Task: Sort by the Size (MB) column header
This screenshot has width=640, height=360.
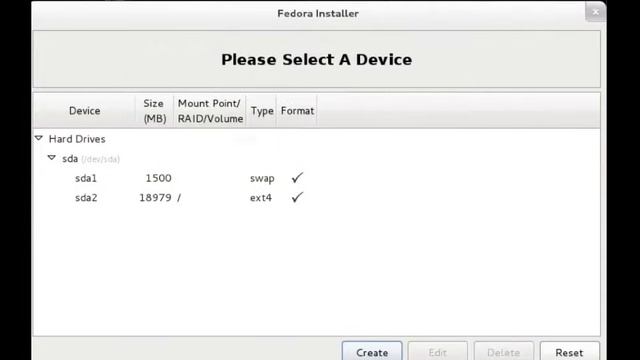Action: tap(155, 111)
